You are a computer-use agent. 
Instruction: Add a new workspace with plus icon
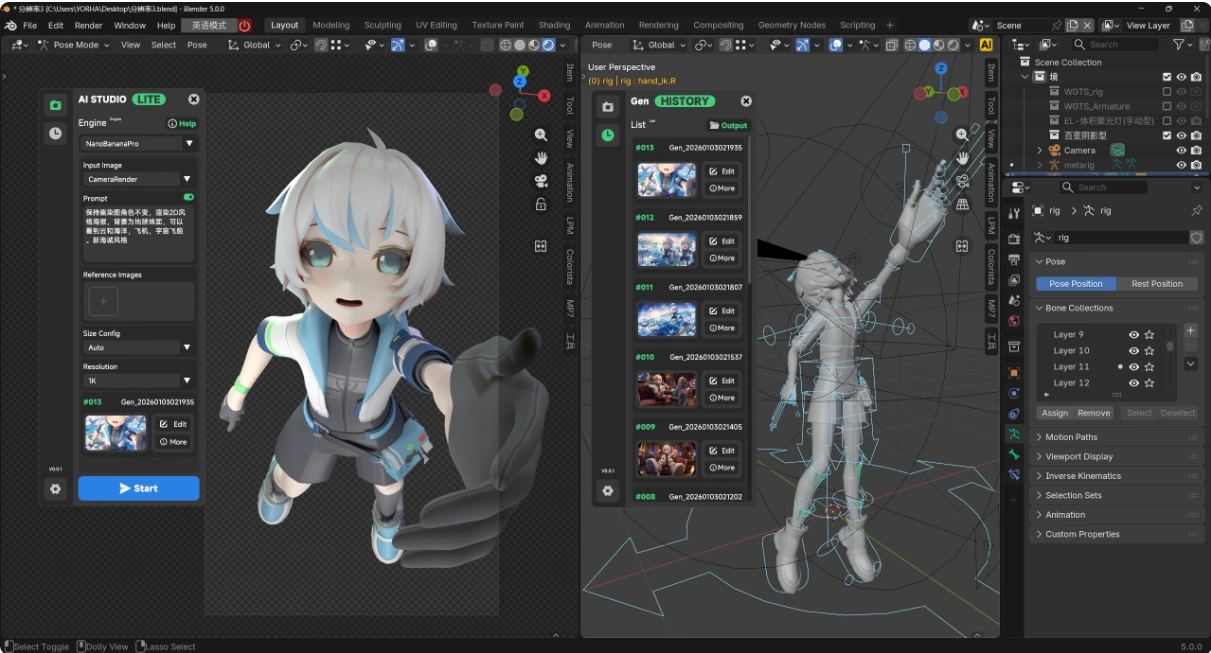(890, 25)
